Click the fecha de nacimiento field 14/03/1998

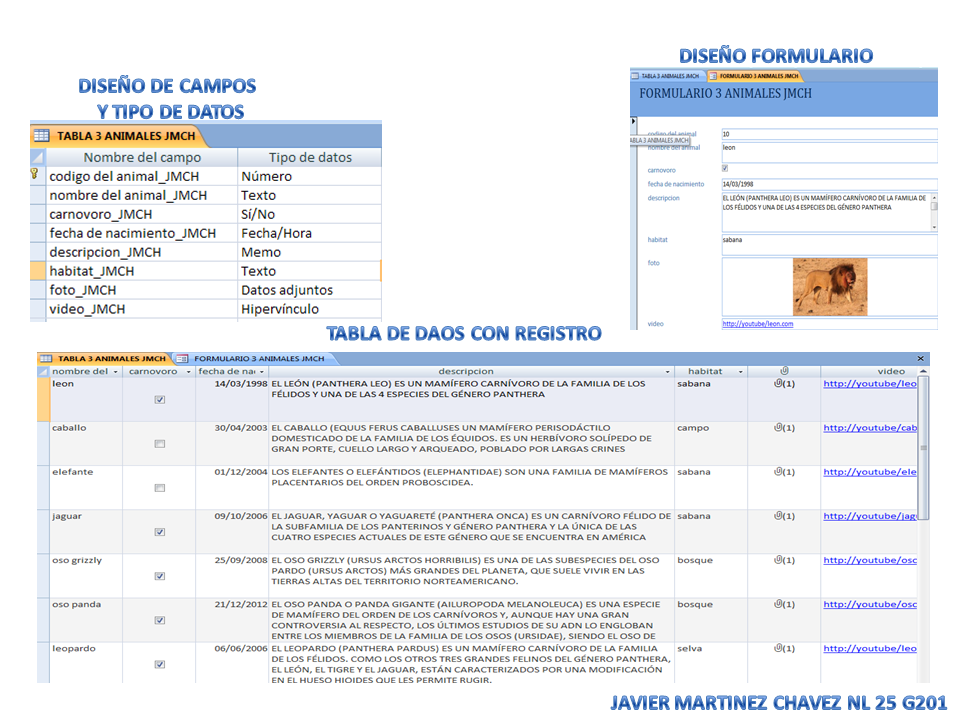pos(829,184)
